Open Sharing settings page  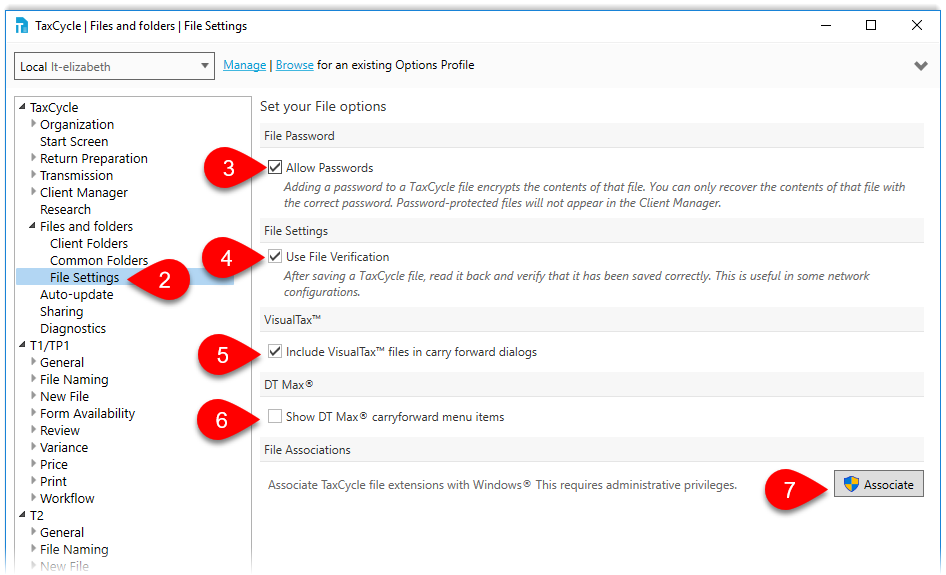[x=62, y=311]
